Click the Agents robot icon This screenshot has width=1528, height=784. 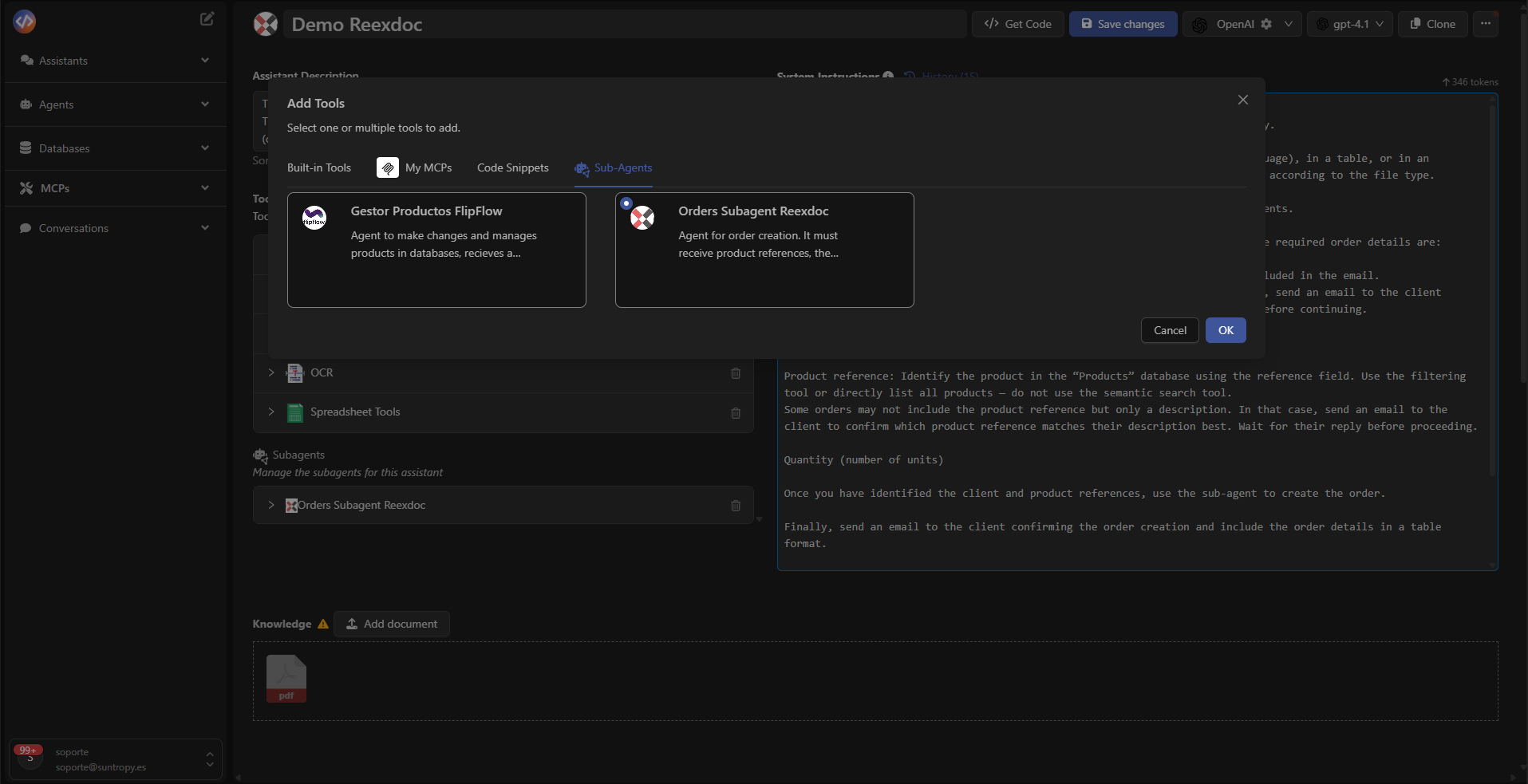(26, 104)
